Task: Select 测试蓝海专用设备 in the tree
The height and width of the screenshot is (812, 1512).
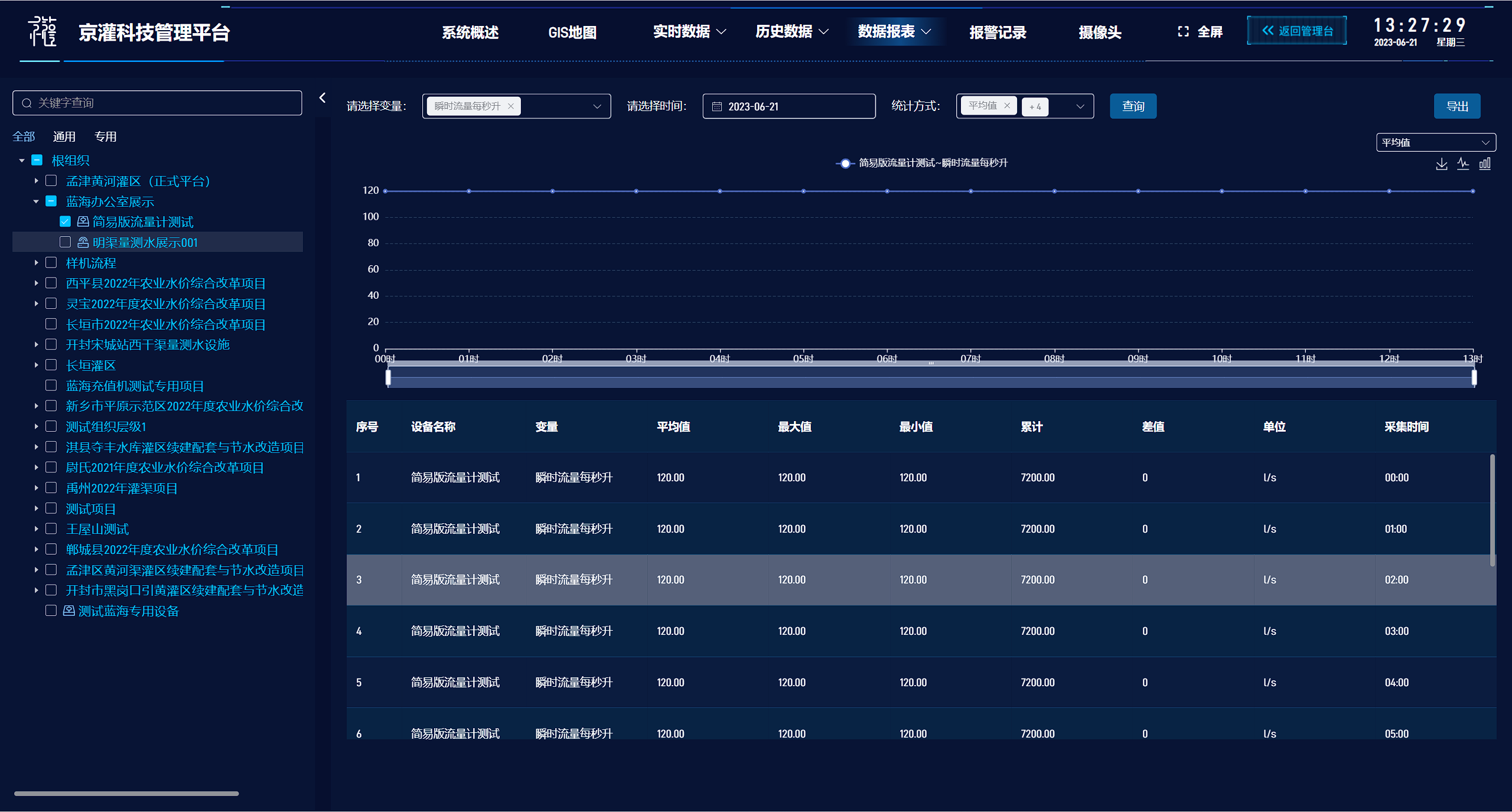Action: (x=128, y=611)
